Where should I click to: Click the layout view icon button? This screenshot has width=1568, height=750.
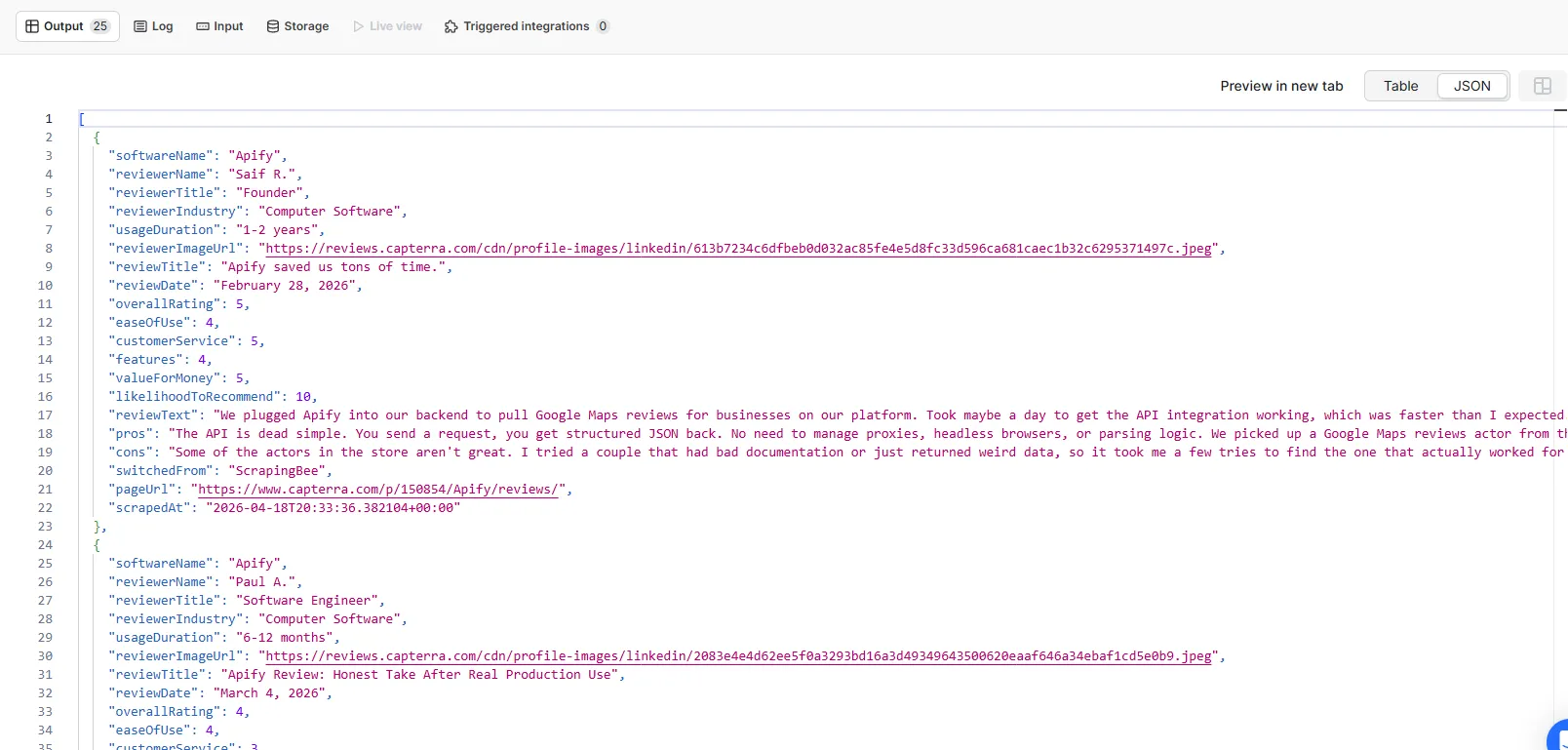coord(1543,86)
